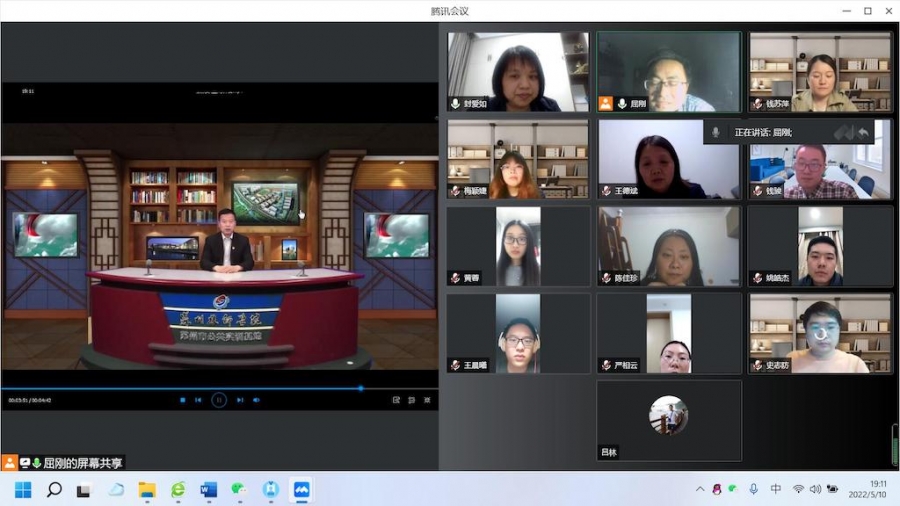The height and width of the screenshot is (506, 900).
Task: Click the return arrow in speaking bar
Action: (x=862, y=132)
